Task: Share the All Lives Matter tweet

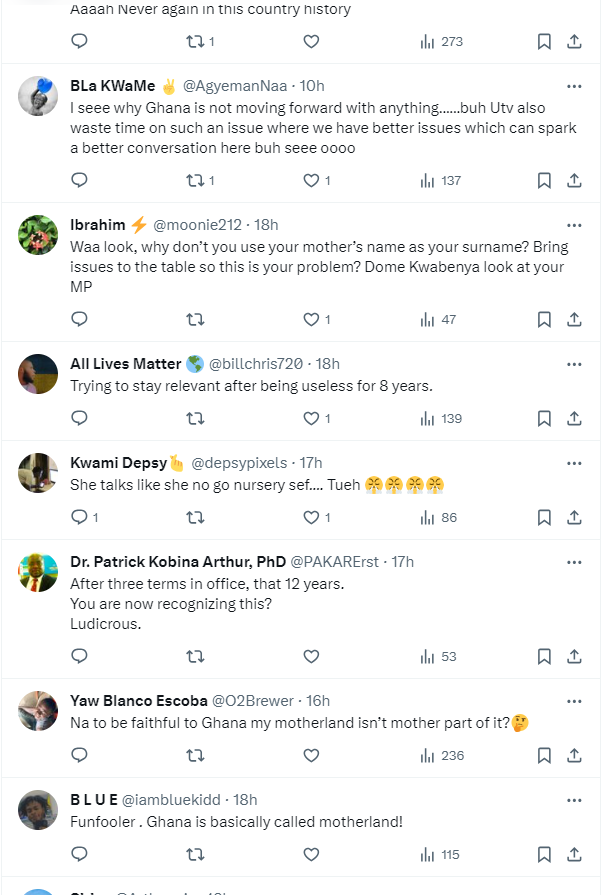Action: click(575, 418)
